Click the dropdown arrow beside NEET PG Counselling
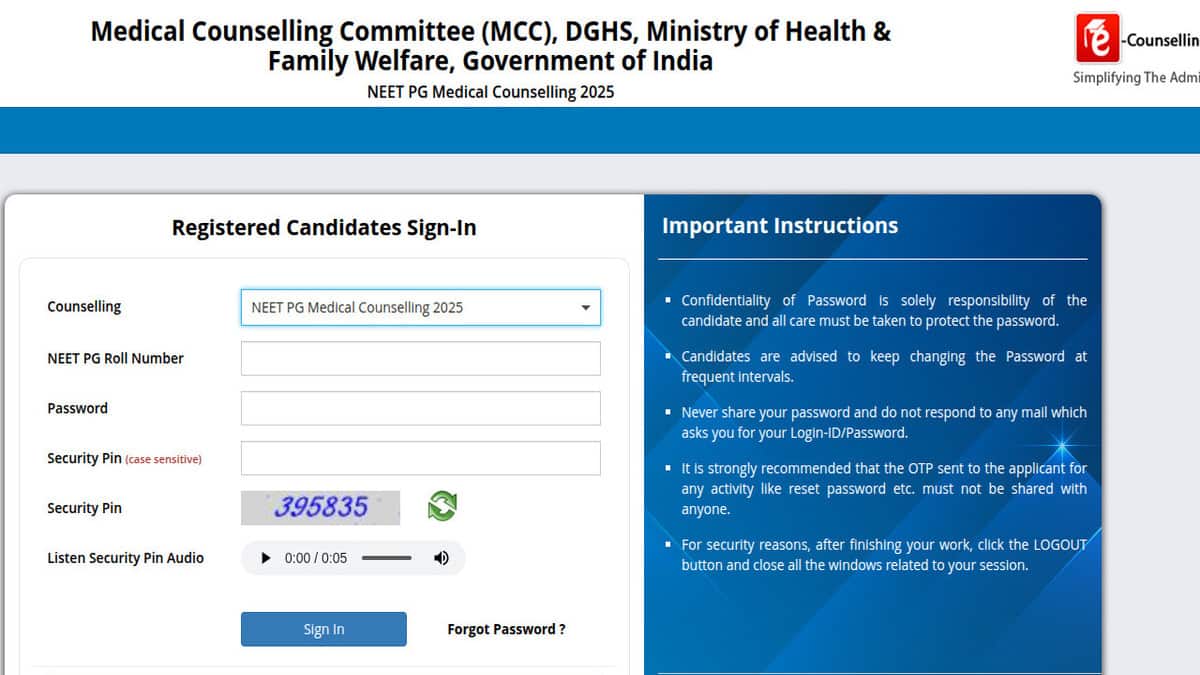The width and height of the screenshot is (1200, 675). pyautogui.click(x=586, y=308)
